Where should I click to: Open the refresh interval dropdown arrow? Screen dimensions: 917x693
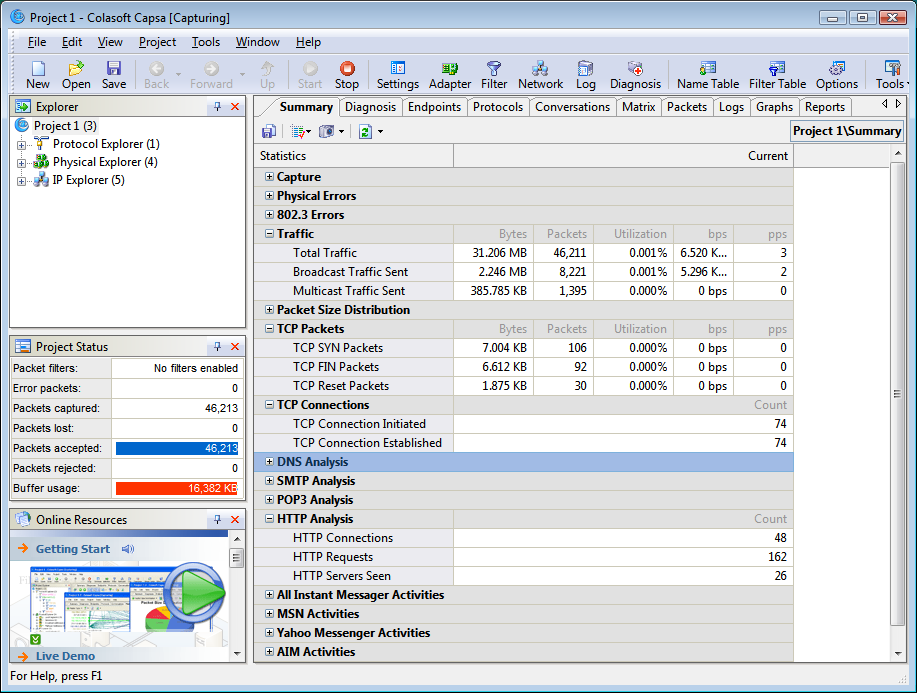tap(380, 132)
